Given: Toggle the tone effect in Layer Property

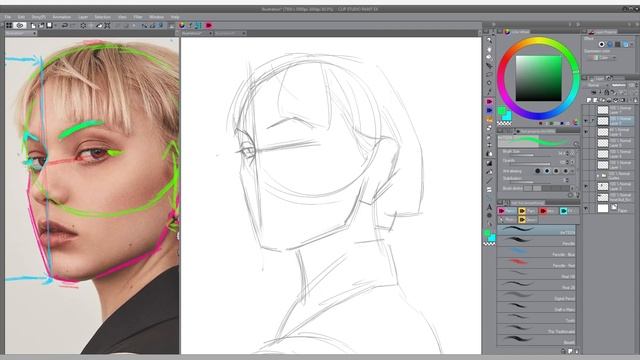Looking at the screenshot, I should 610,44.
